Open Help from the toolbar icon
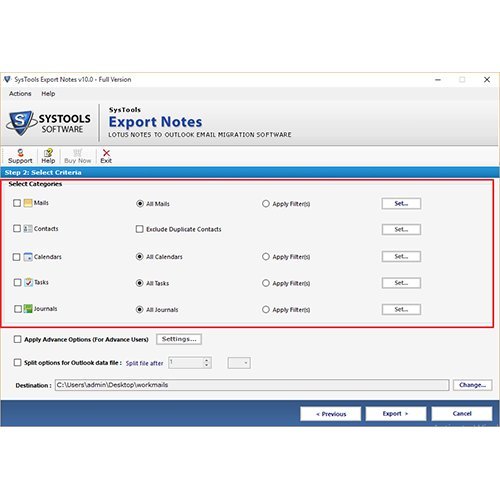Image resolution: width=500 pixels, height=500 pixels. 48,156
